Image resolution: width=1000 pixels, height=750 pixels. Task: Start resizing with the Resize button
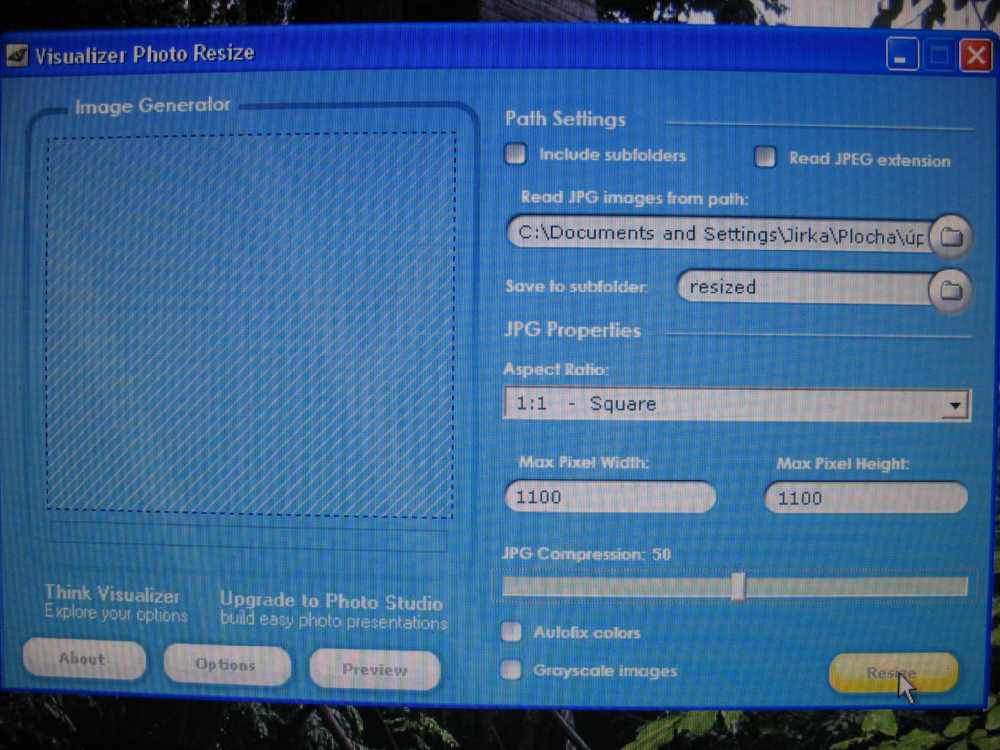click(892, 673)
